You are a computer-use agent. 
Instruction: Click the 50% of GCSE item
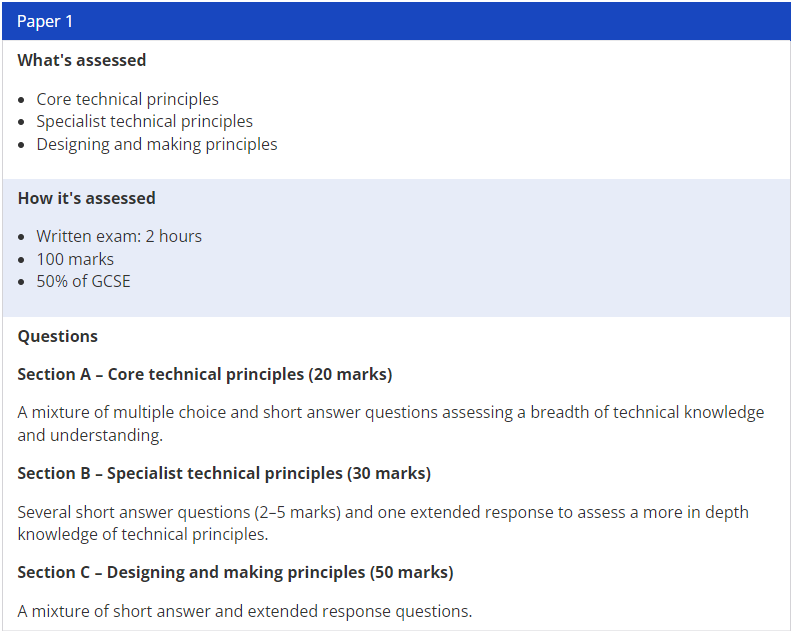(83, 281)
